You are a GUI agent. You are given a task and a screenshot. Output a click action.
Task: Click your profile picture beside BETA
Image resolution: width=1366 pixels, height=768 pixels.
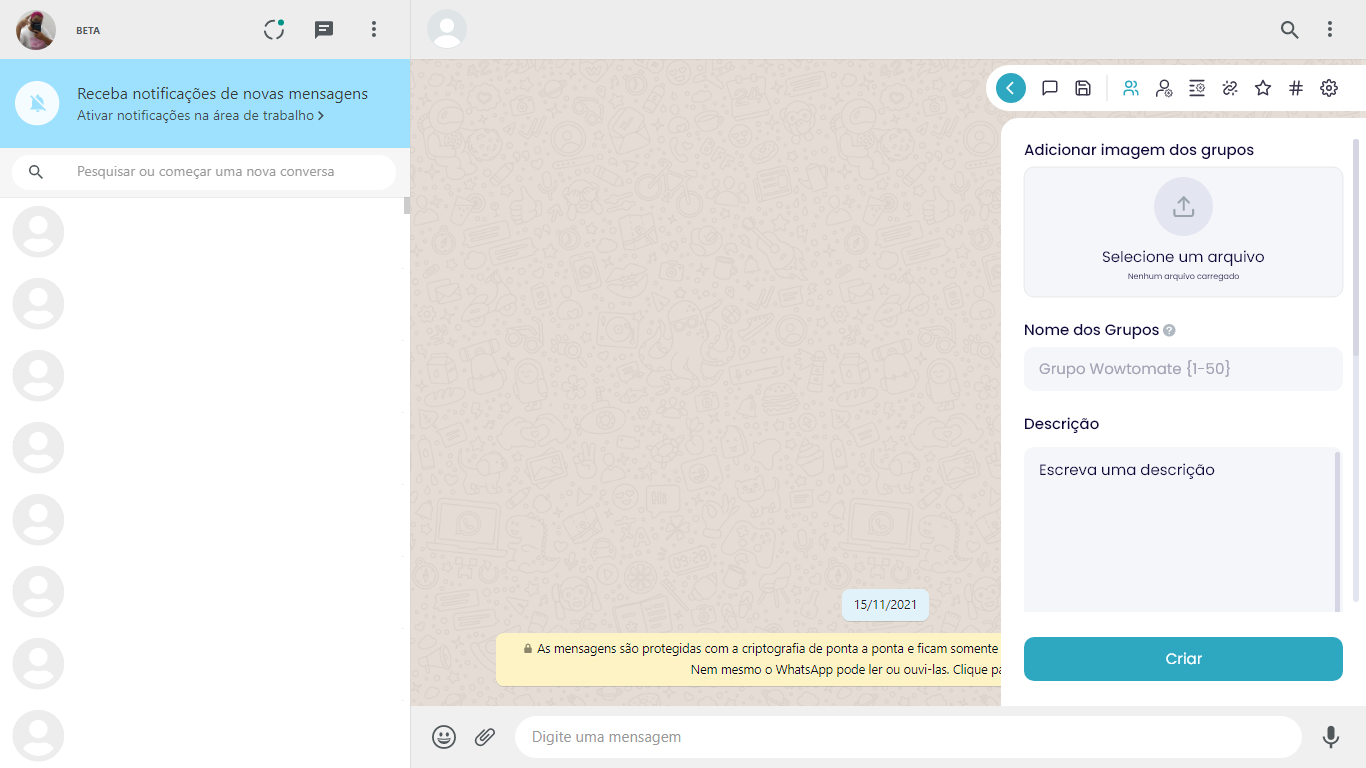(x=36, y=30)
